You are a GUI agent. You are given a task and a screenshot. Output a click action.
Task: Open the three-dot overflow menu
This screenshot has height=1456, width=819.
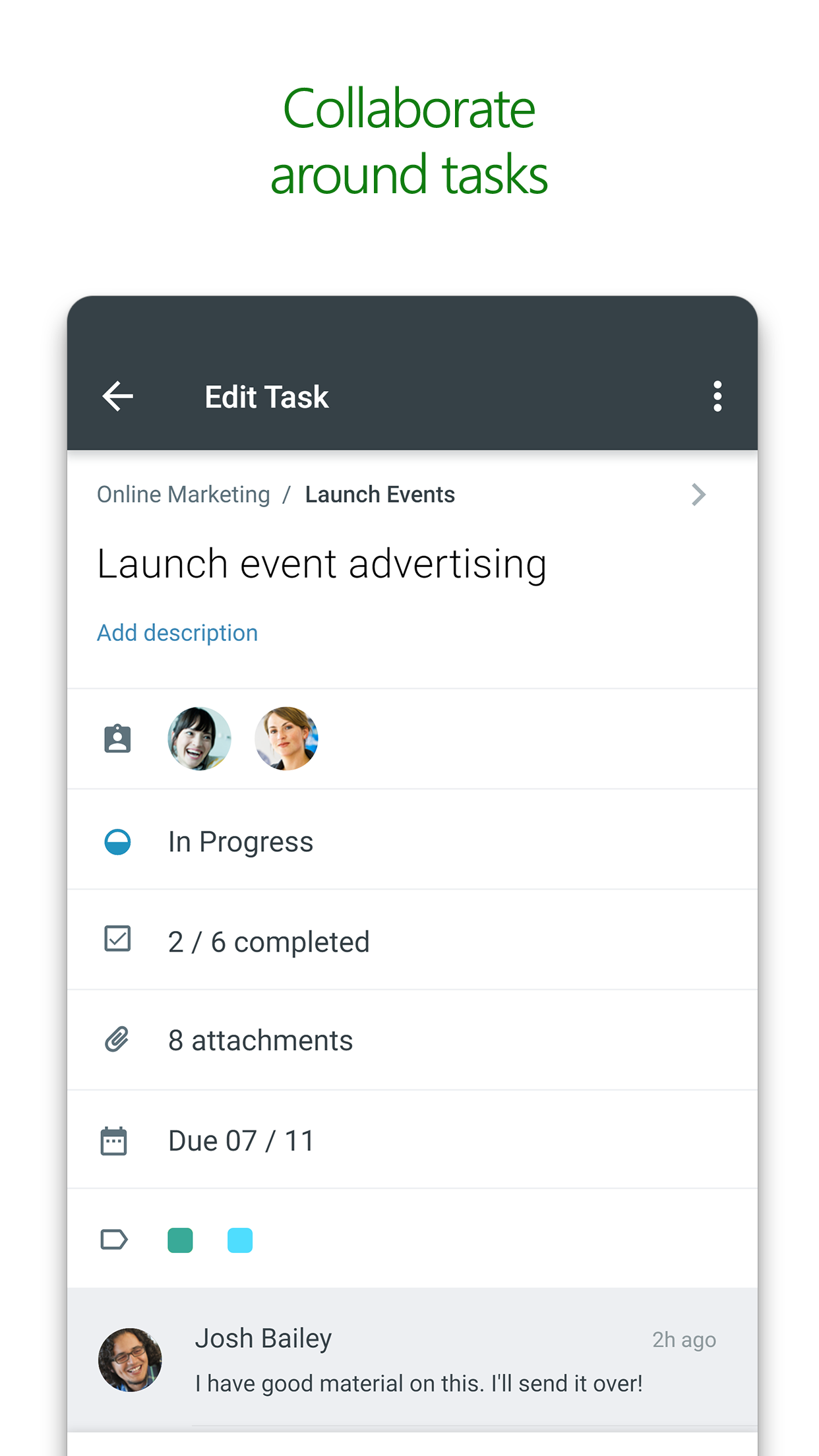point(717,396)
